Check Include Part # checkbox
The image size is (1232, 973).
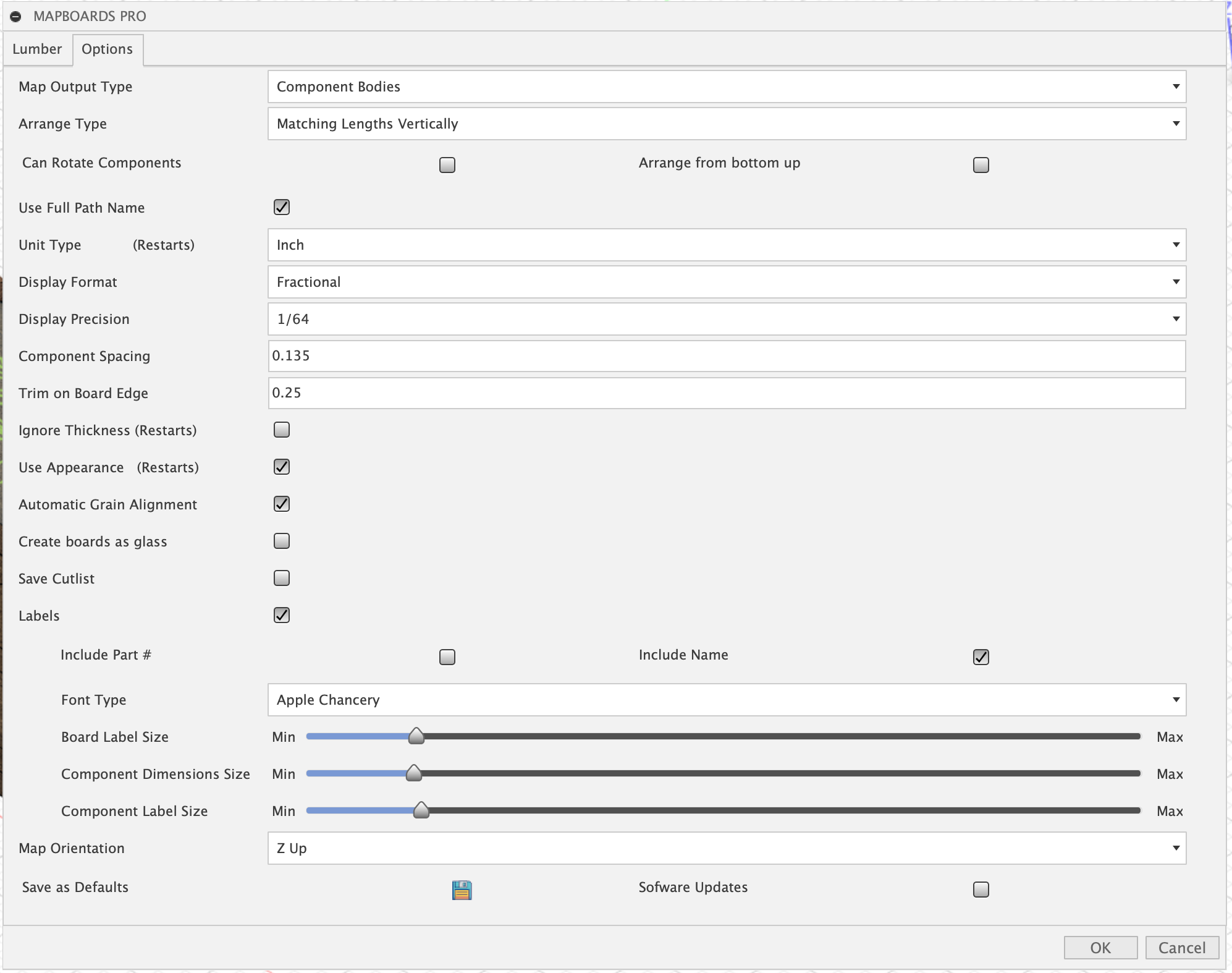pyautogui.click(x=447, y=656)
